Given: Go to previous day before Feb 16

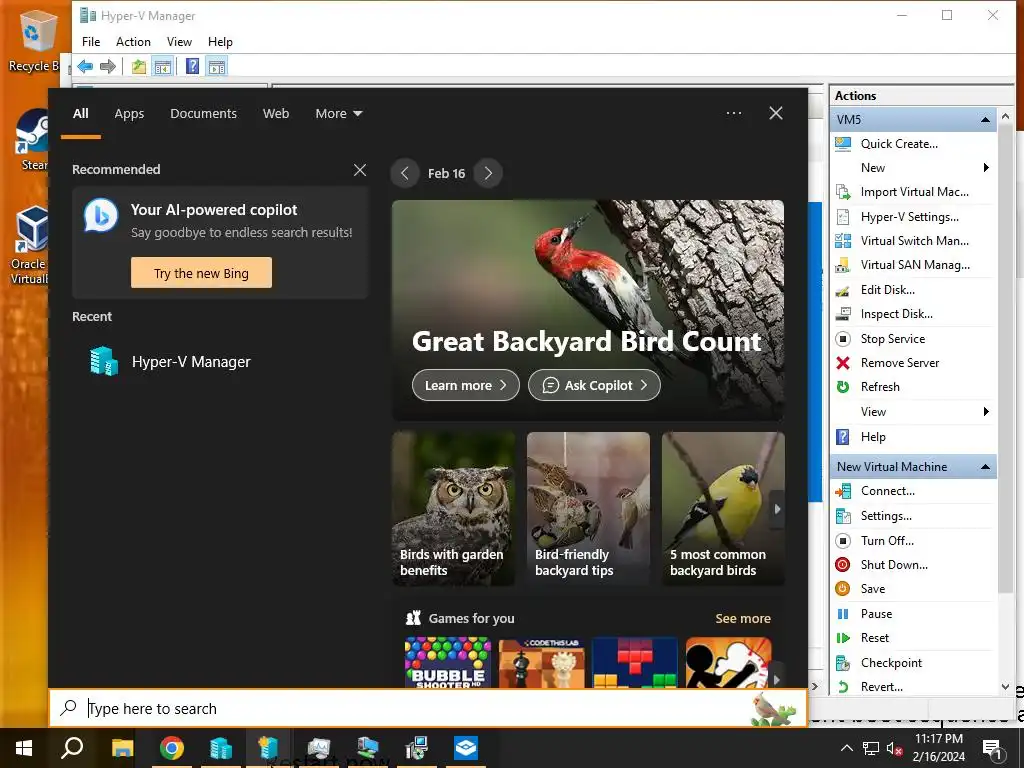Looking at the screenshot, I should click(x=405, y=173).
